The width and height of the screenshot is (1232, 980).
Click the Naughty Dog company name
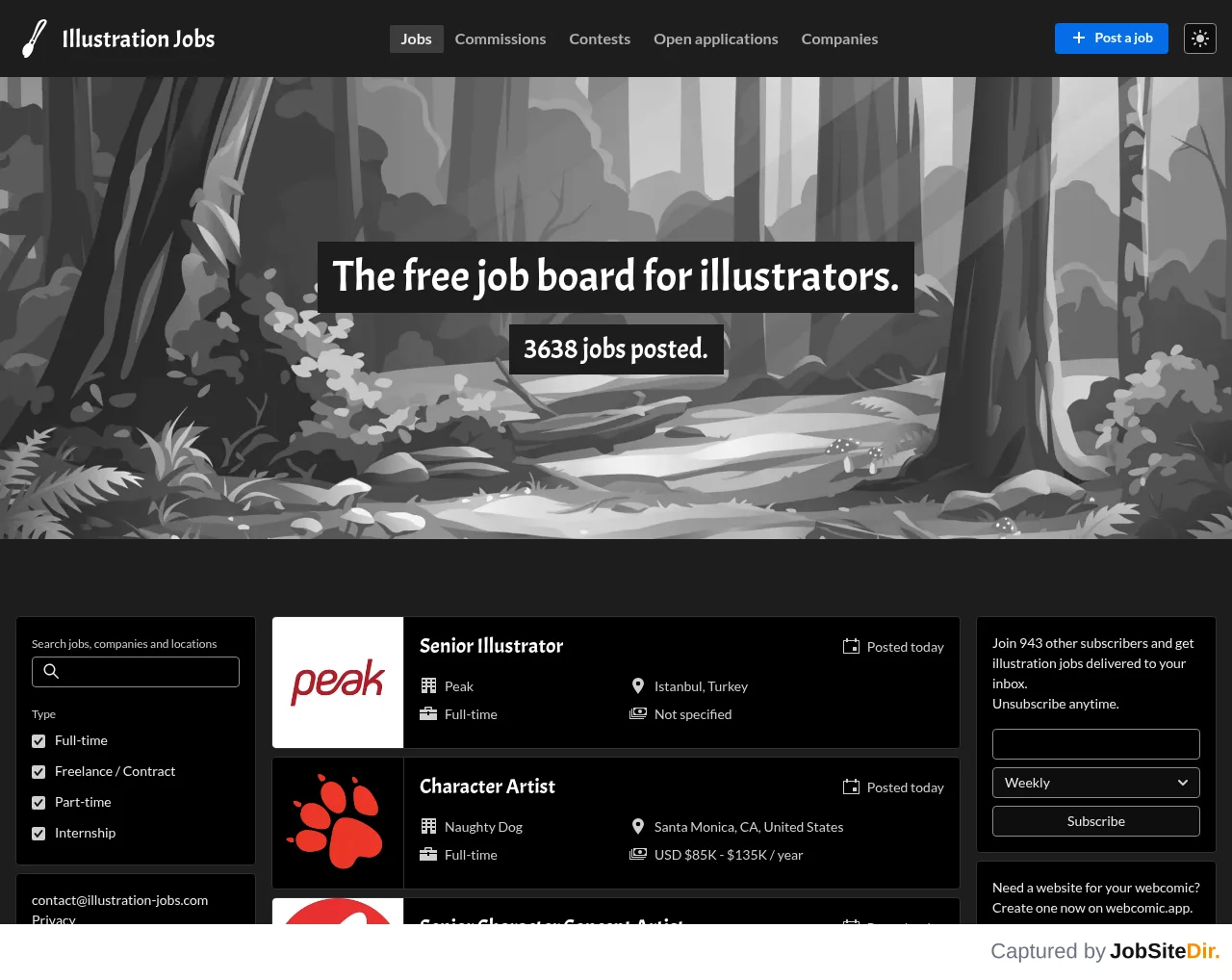[483, 827]
